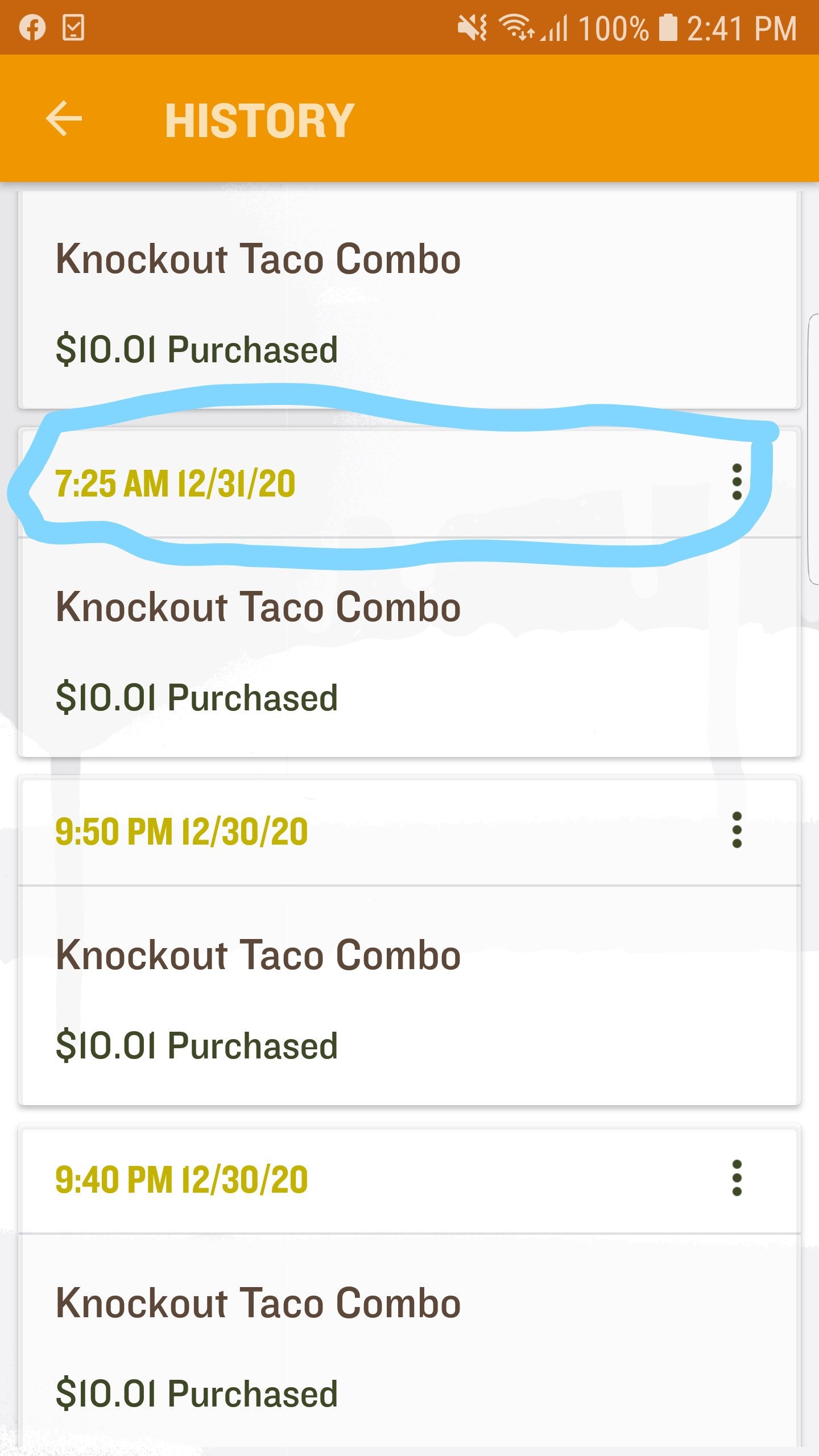
Task: Tap the back arrow in History header
Action: (x=64, y=119)
